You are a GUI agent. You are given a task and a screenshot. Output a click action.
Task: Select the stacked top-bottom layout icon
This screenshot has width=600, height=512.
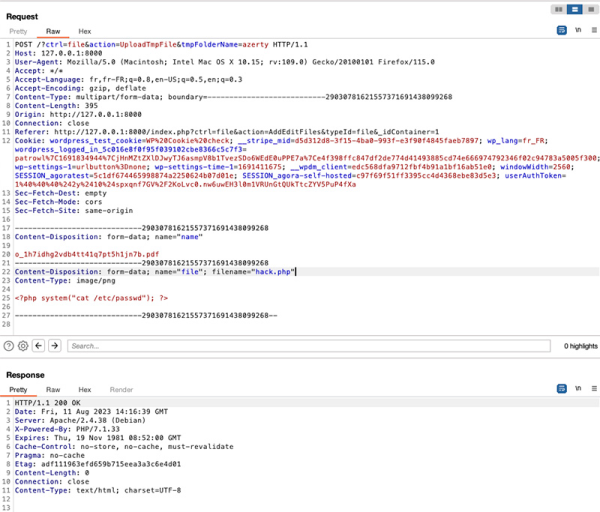click(574, 9)
